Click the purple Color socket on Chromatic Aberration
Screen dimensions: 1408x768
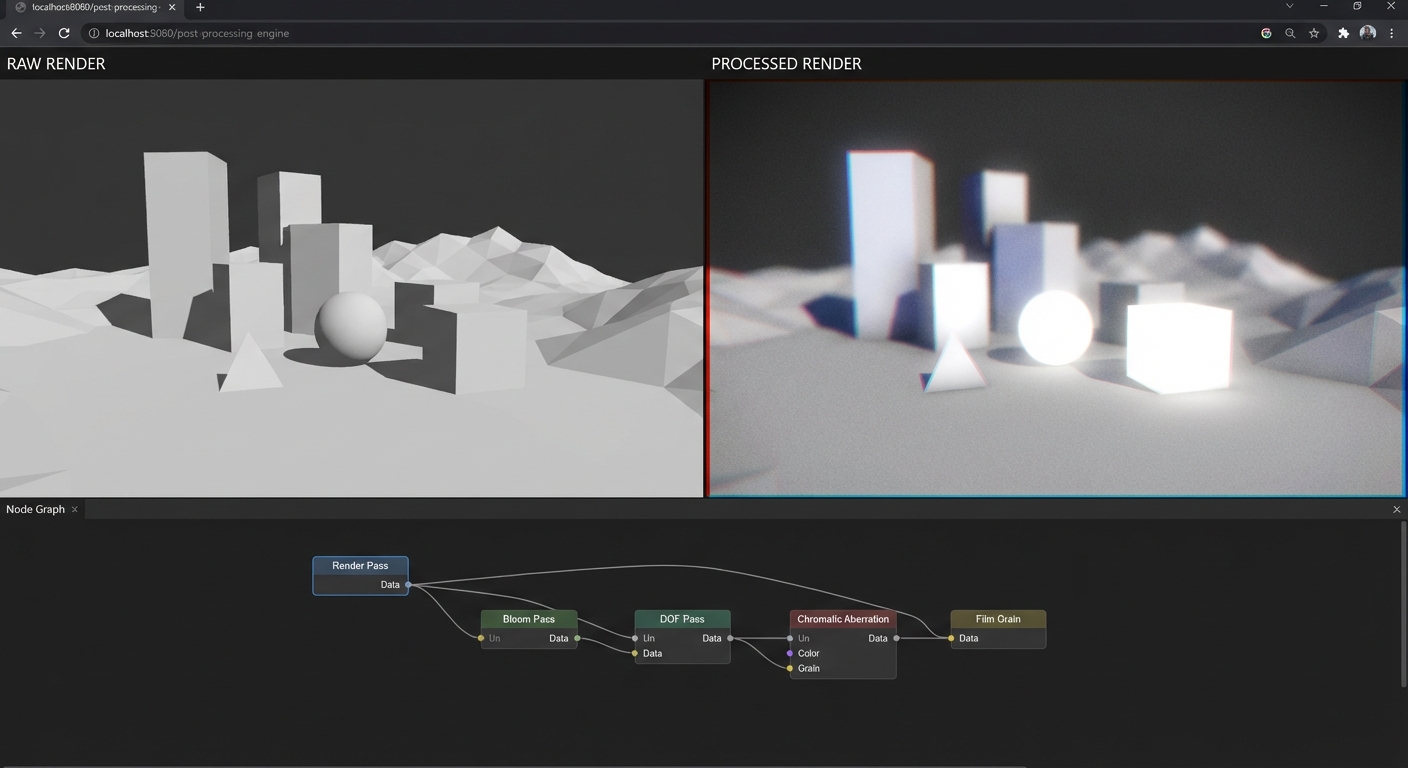(x=790, y=654)
